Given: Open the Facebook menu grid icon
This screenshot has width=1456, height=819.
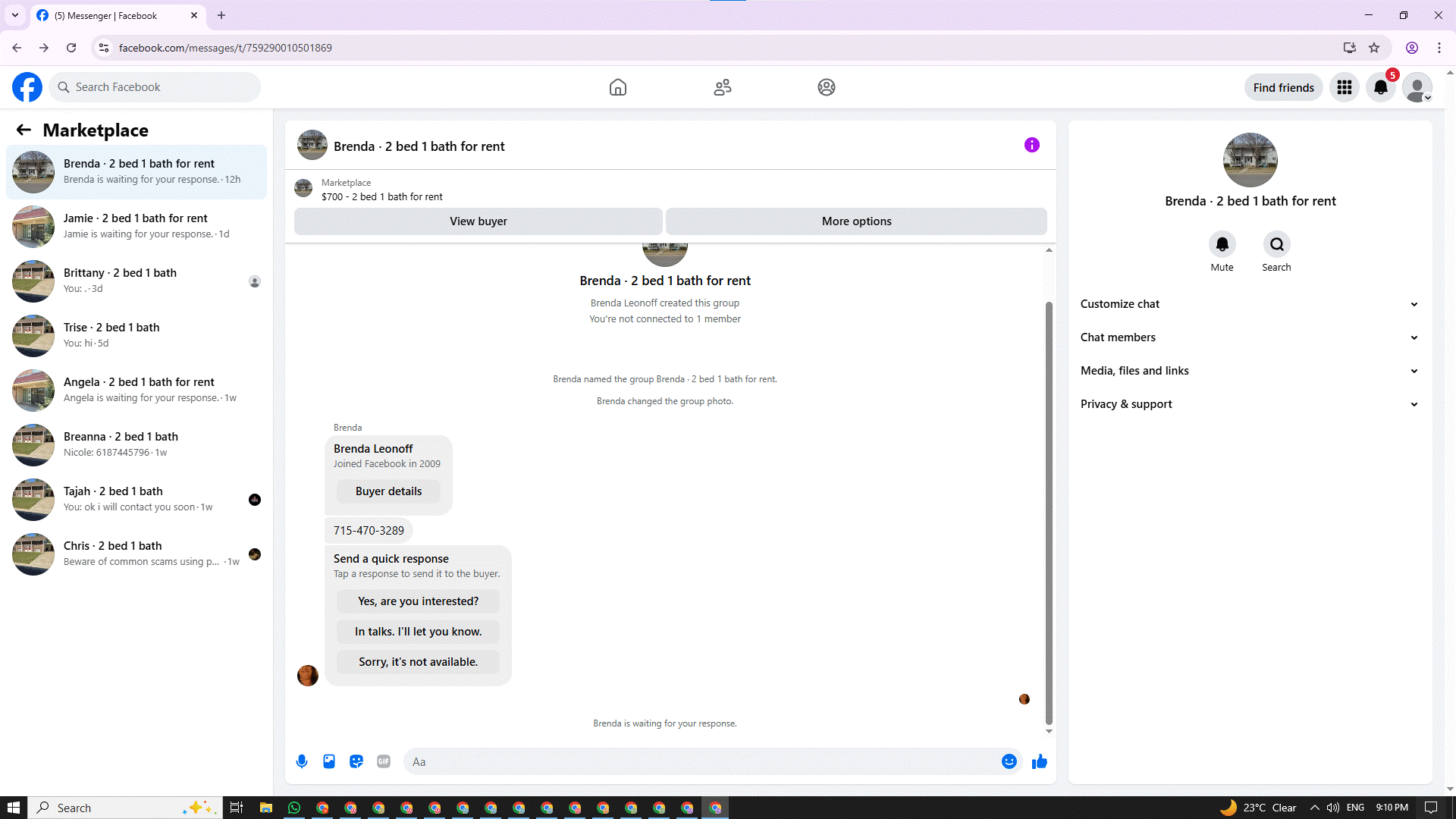Looking at the screenshot, I should [1345, 87].
